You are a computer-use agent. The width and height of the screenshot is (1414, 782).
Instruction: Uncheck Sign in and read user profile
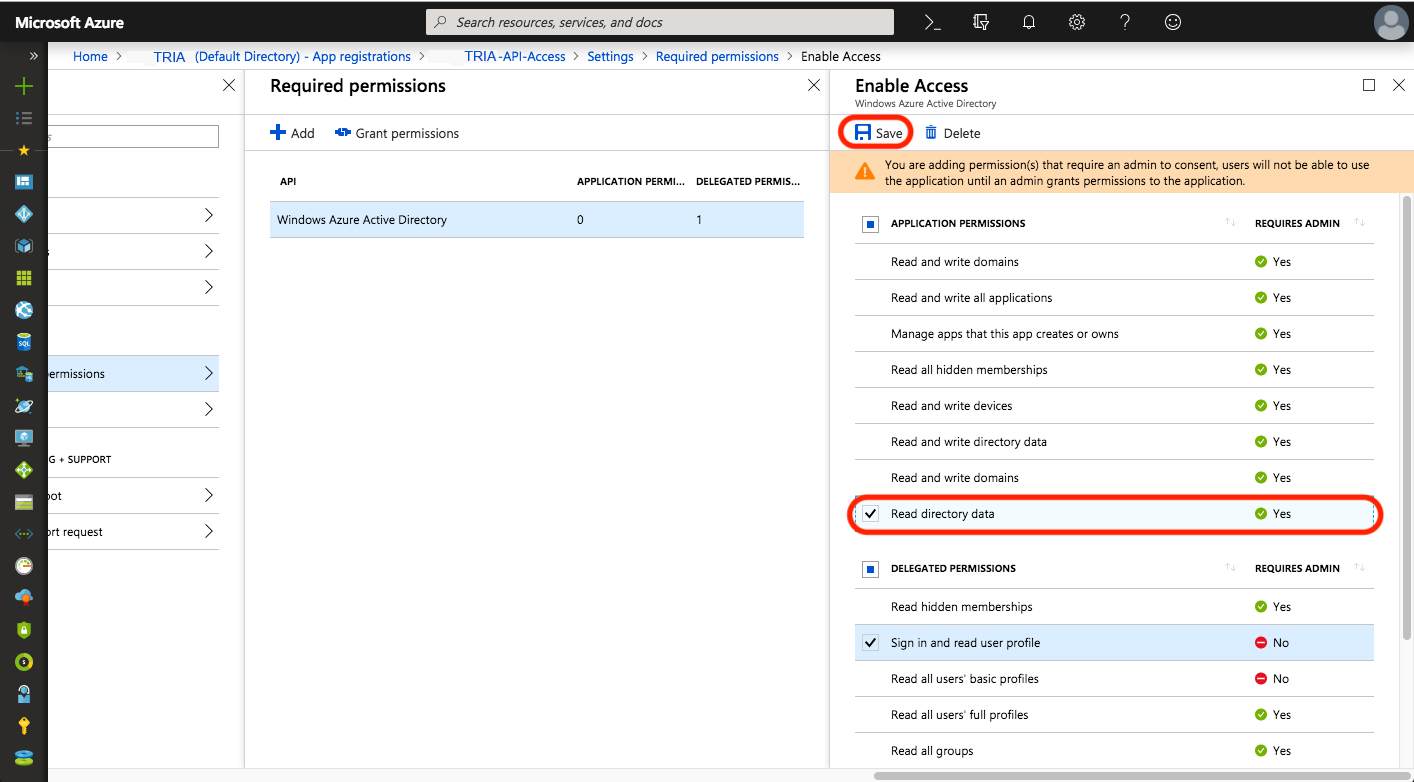coord(870,643)
